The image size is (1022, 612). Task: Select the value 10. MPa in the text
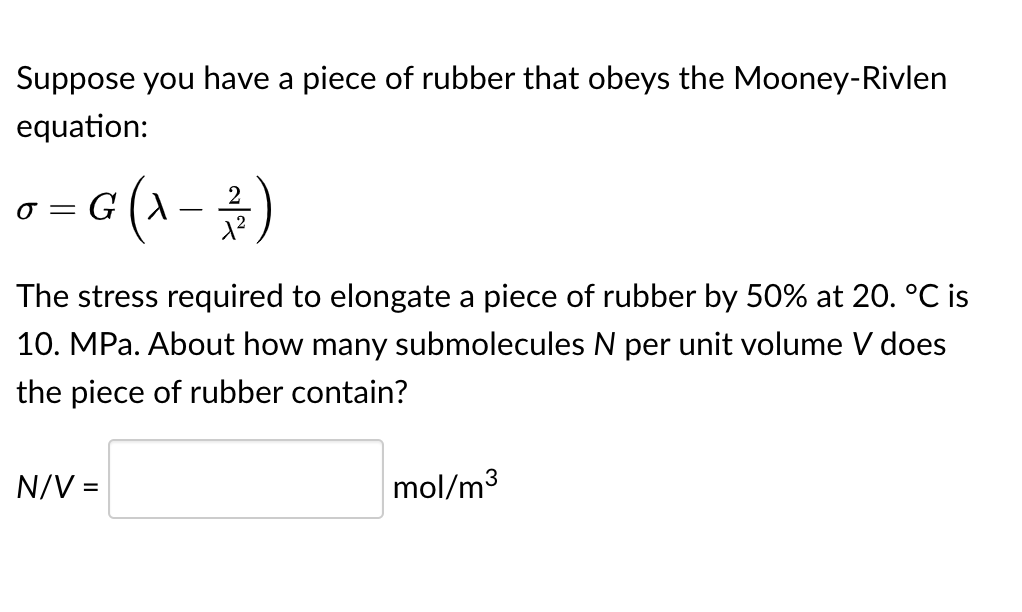click(x=75, y=344)
